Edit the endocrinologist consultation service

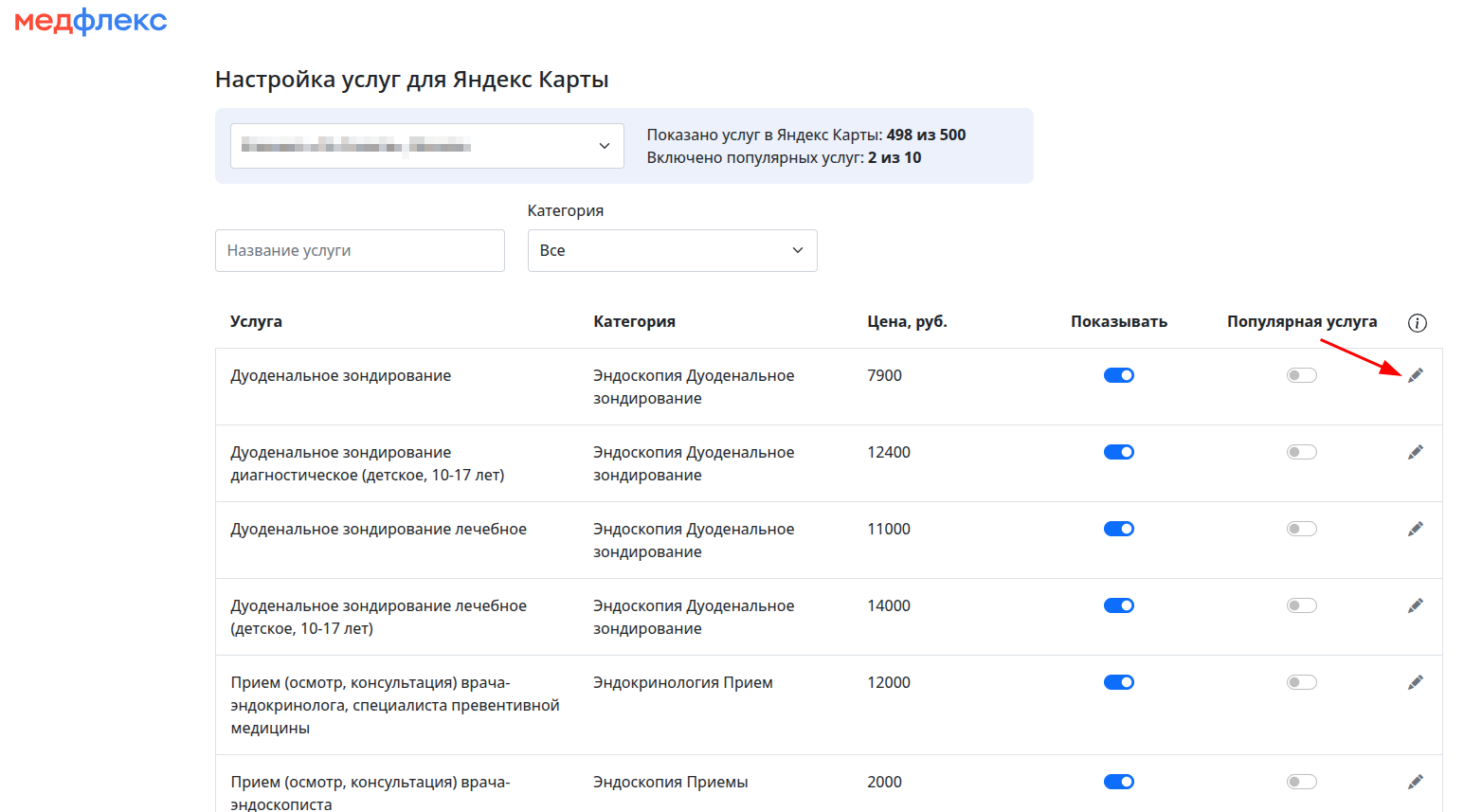1415,683
